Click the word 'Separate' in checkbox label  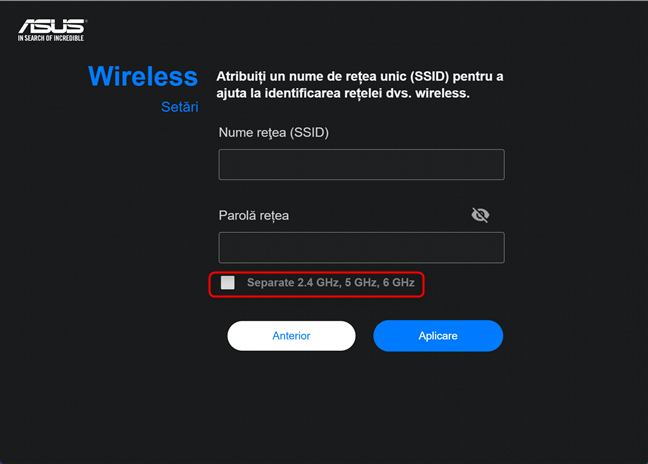click(270, 283)
